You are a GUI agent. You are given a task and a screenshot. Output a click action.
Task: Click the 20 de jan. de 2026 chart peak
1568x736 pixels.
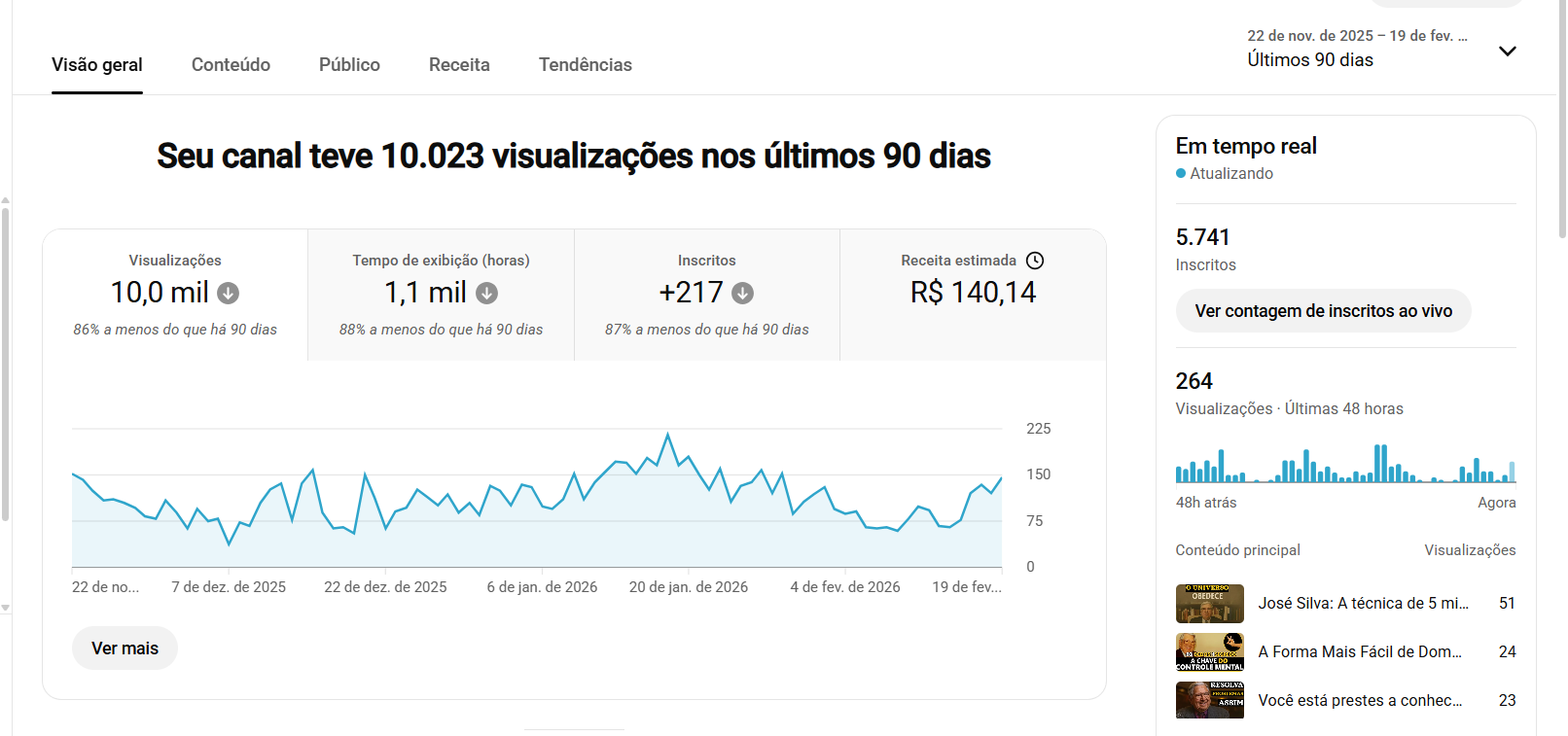coord(667,435)
